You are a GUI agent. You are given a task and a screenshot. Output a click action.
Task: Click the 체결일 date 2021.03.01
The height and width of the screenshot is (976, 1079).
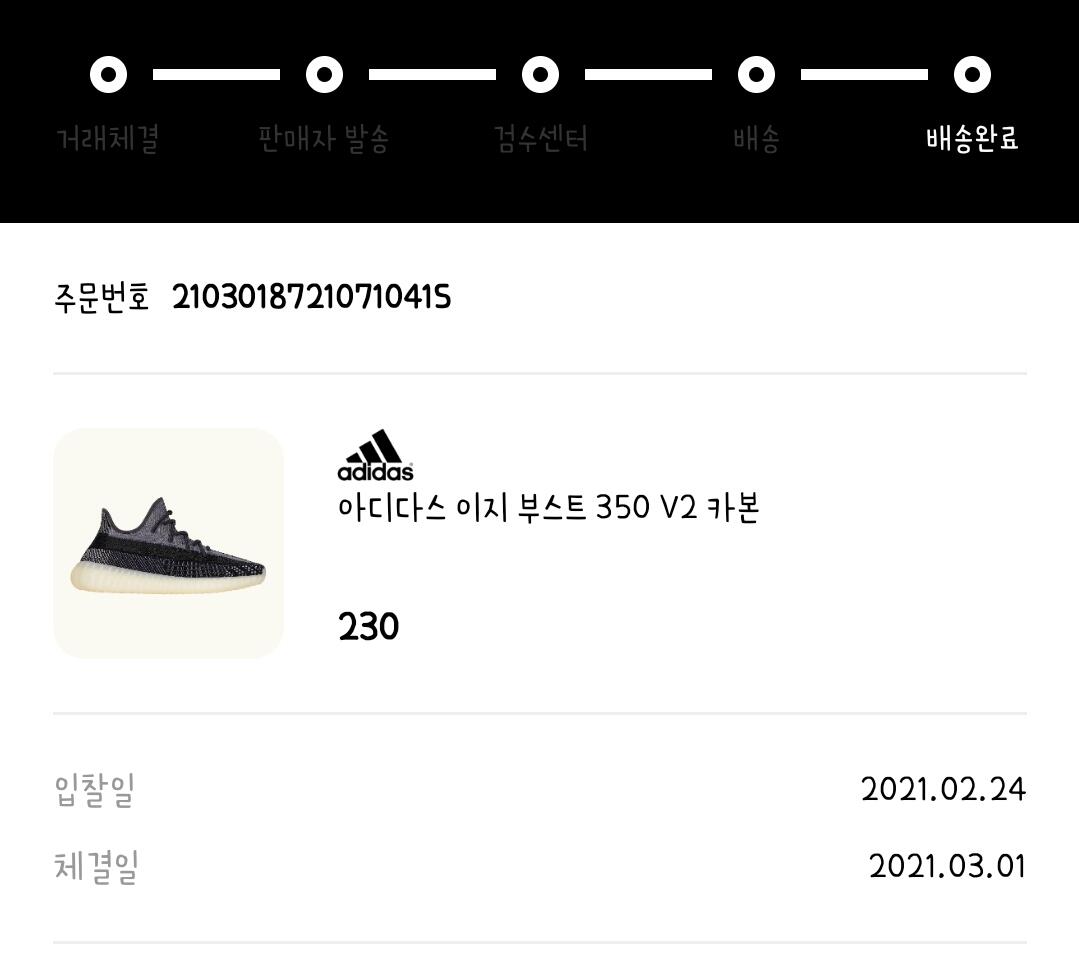[948, 866]
